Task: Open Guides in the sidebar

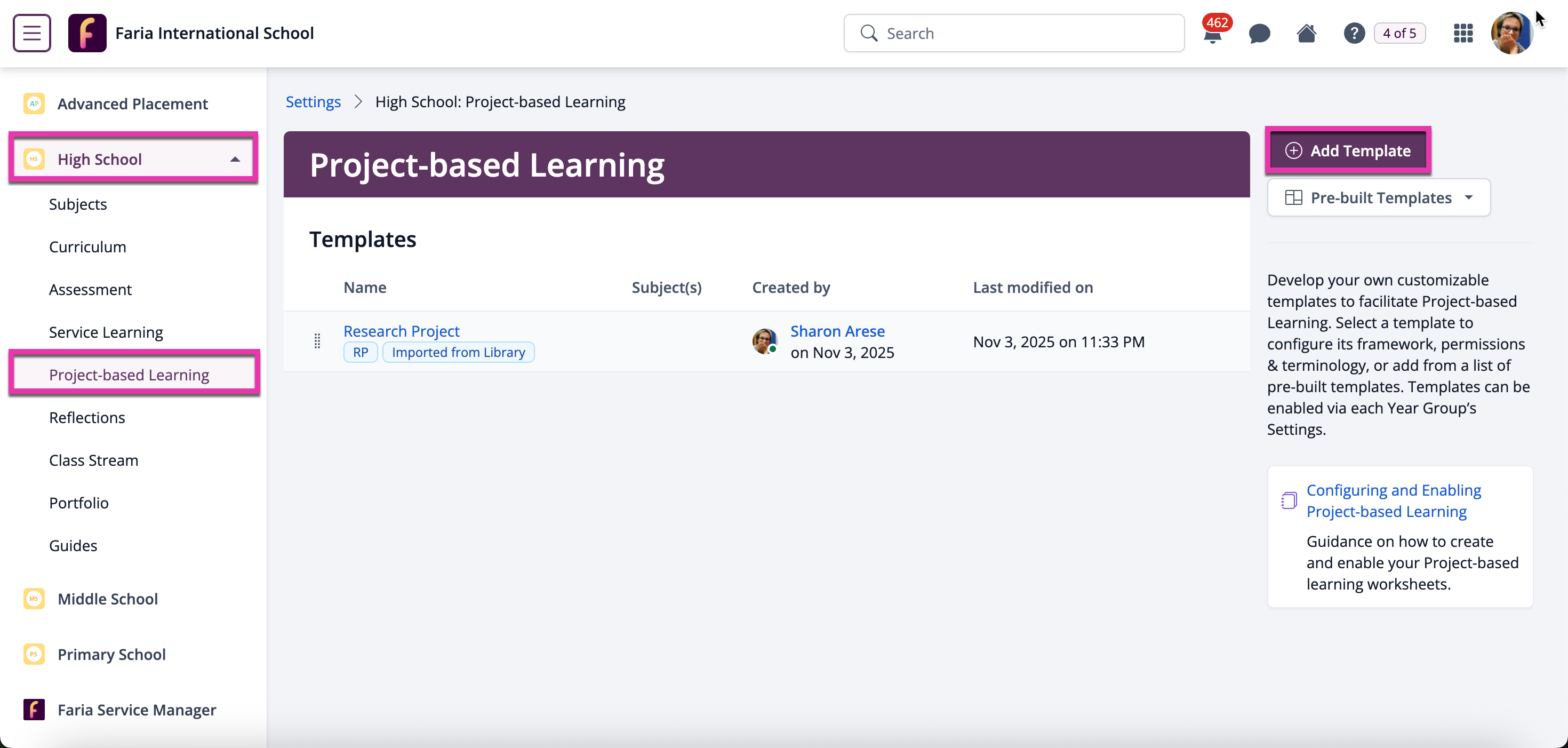Action: coord(73,545)
